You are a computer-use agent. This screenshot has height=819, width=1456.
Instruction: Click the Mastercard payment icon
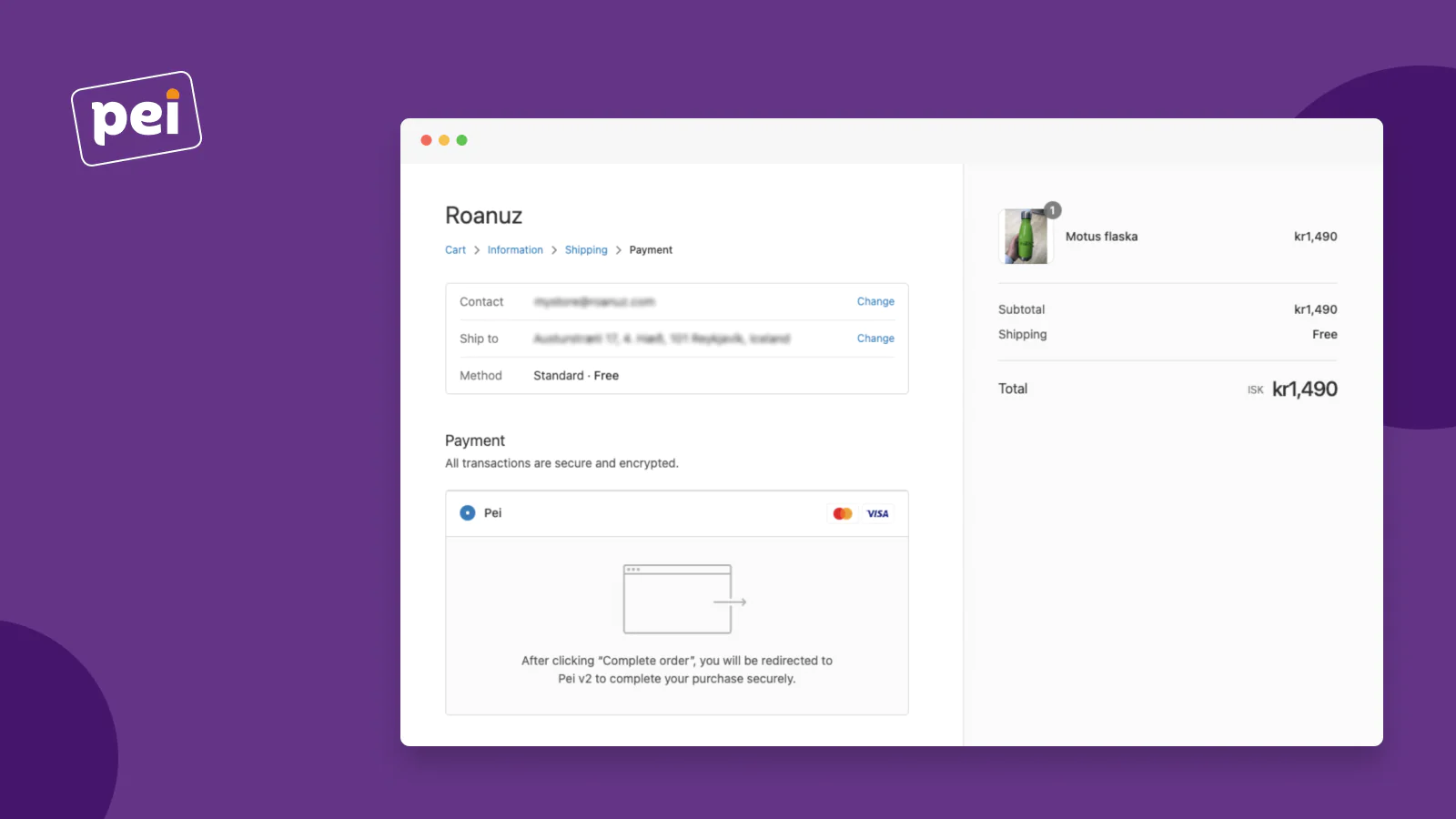(843, 513)
